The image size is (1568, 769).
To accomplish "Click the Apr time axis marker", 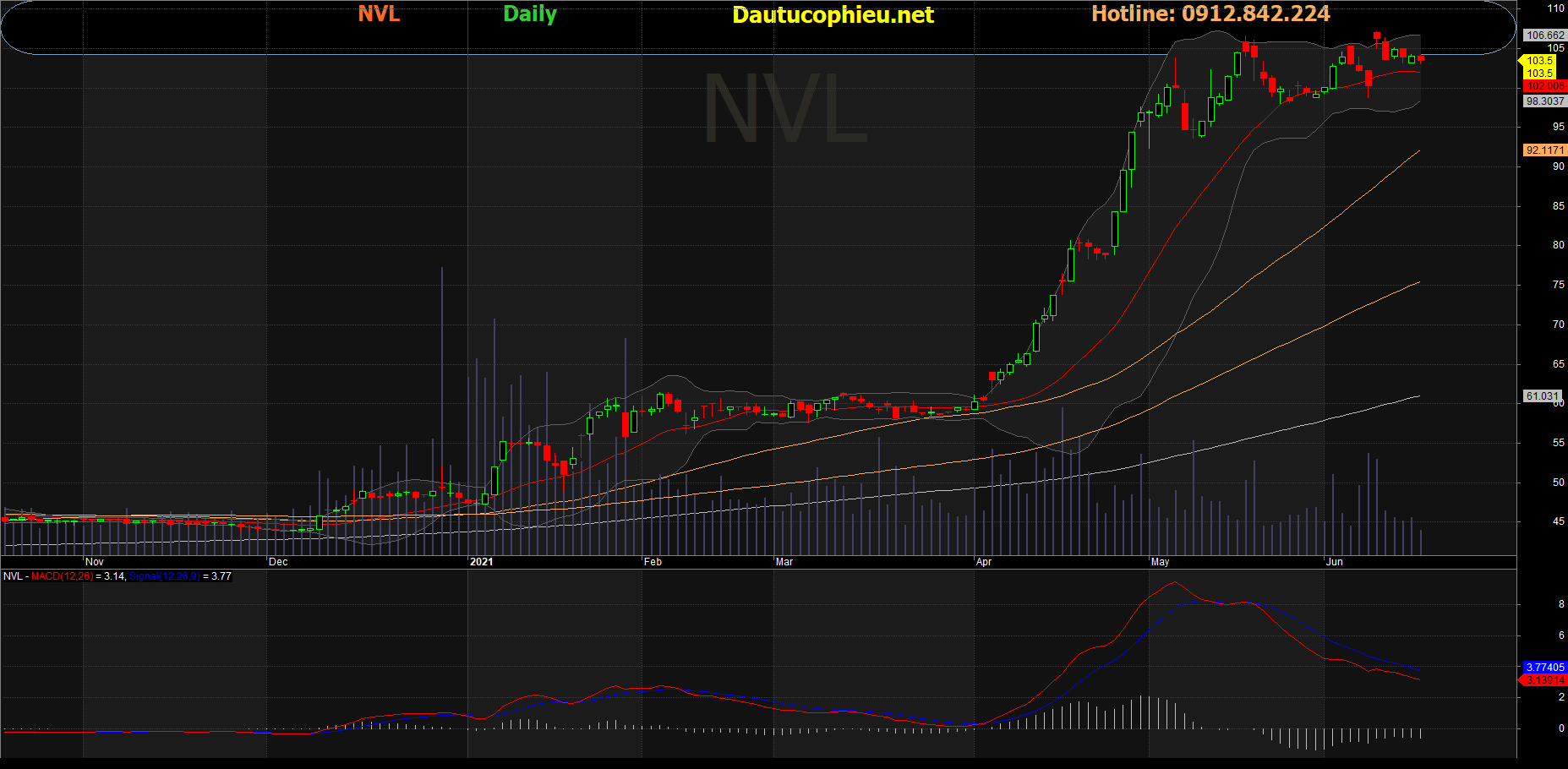I will click(984, 562).
